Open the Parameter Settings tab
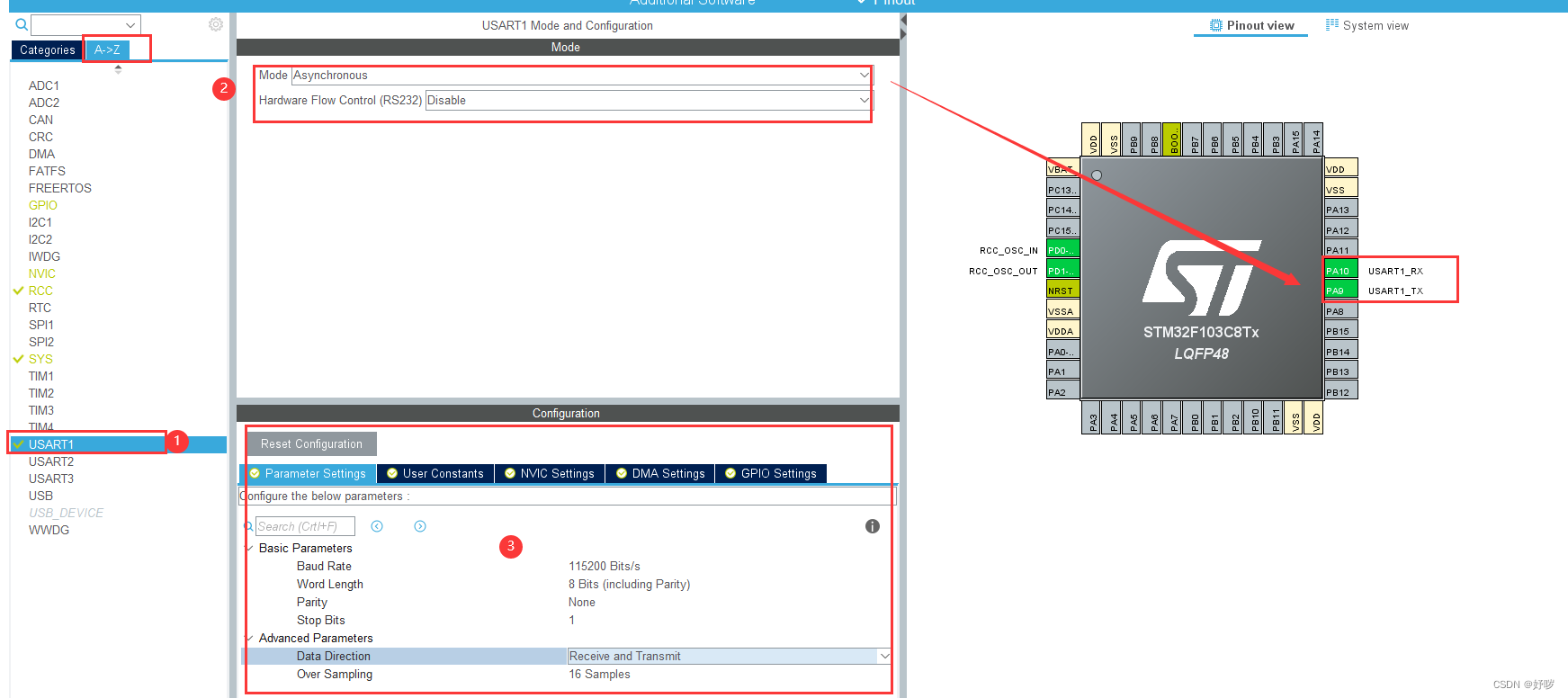This screenshot has height=698, width=1568. pos(308,473)
